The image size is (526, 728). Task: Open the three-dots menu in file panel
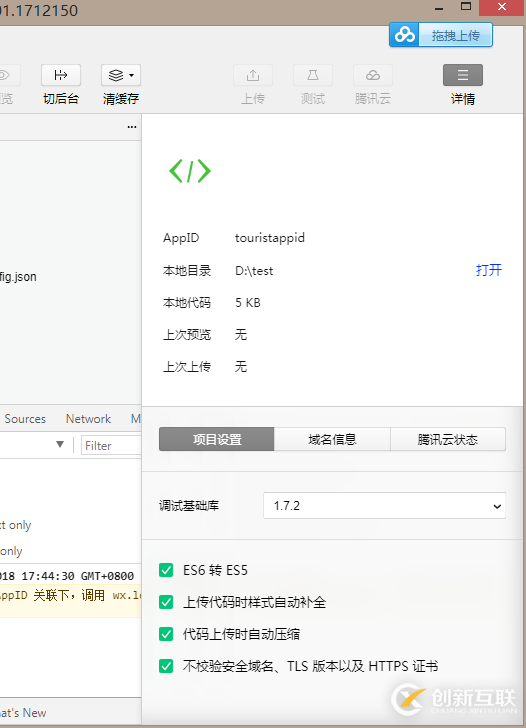132,127
